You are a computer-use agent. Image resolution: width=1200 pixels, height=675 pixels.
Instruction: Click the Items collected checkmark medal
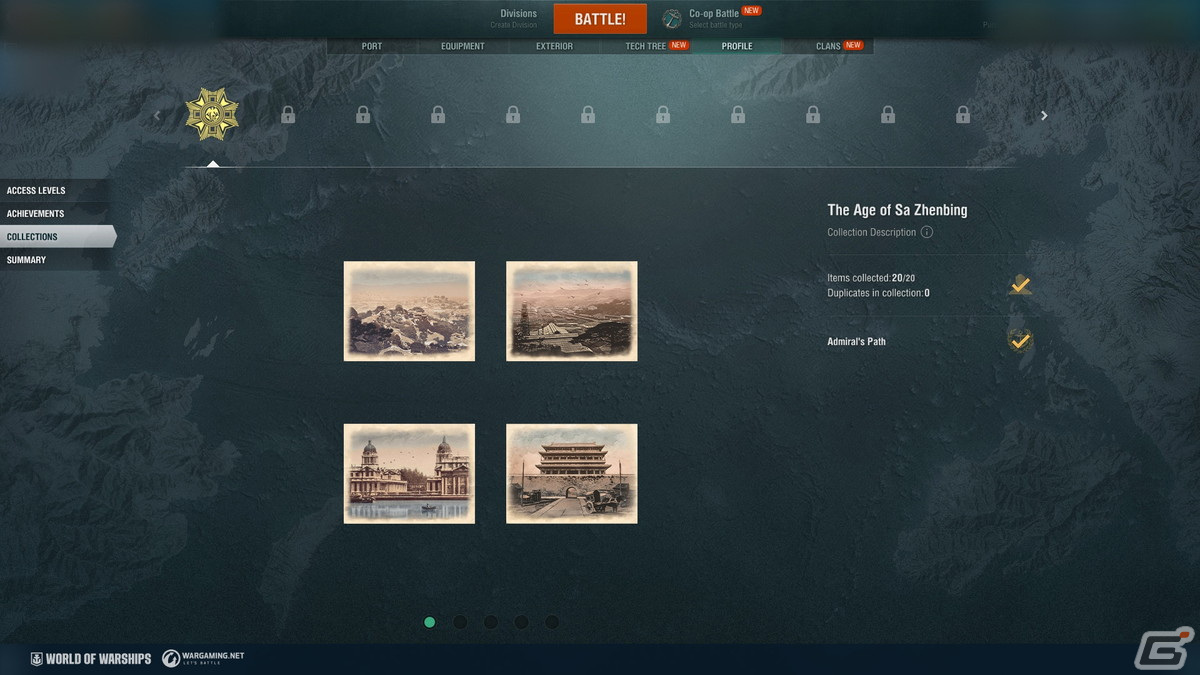click(1019, 285)
